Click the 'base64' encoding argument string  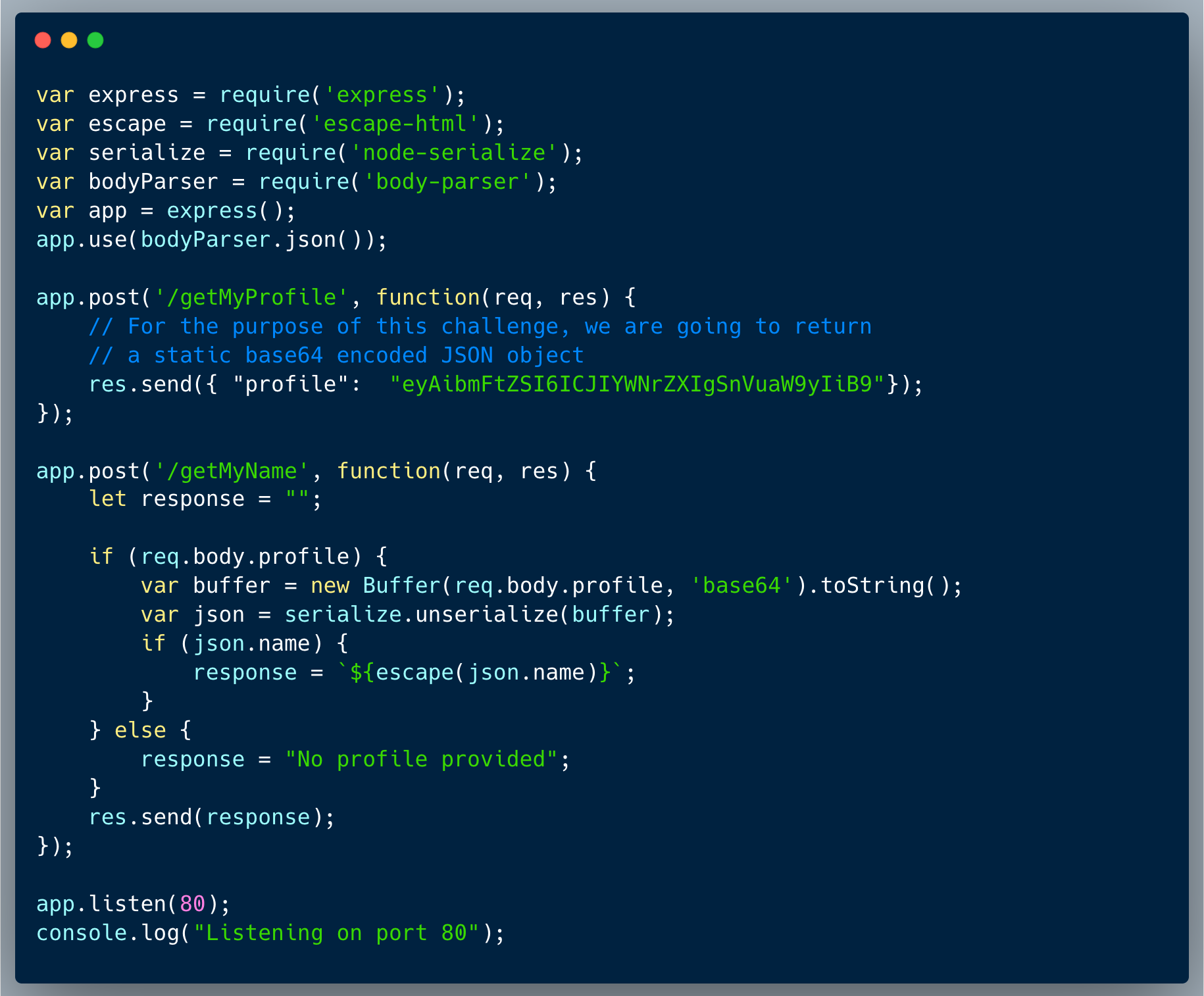click(741, 586)
